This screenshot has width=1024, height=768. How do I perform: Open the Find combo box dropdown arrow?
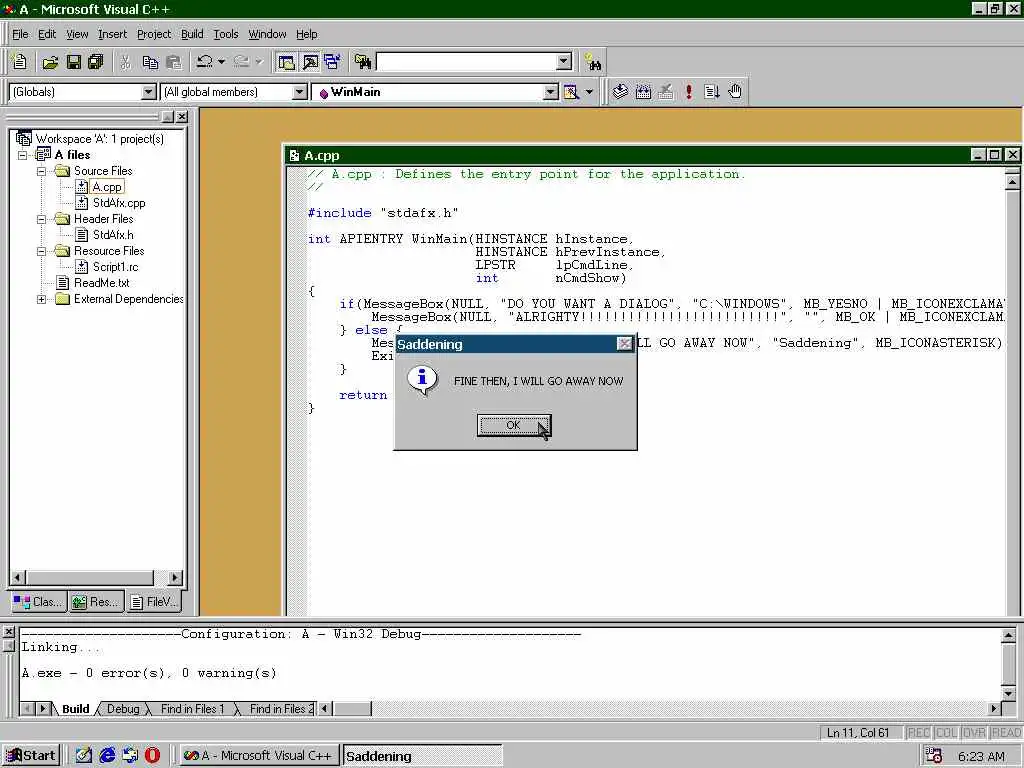pyautogui.click(x=564, y=62)
